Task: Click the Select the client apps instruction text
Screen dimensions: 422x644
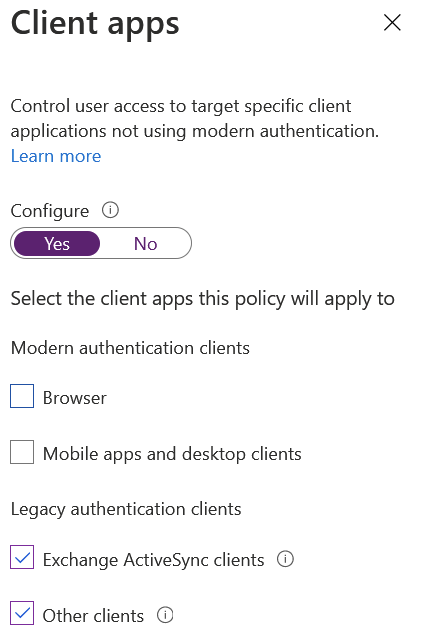Action: (x=203, y=299)
